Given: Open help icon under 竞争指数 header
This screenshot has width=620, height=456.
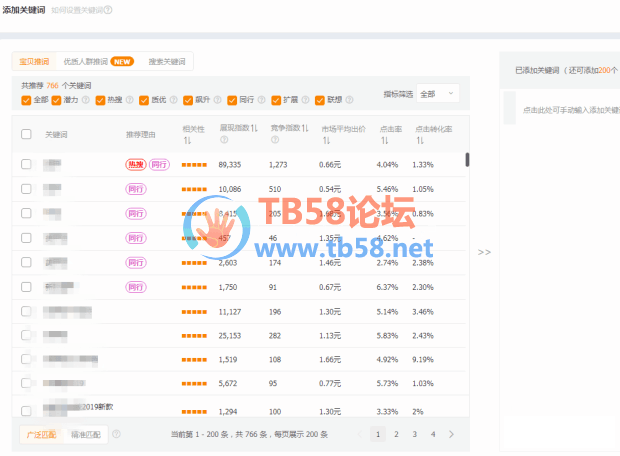Looking at the screenshot, I should pyautogui.click(x=275, y=140).
